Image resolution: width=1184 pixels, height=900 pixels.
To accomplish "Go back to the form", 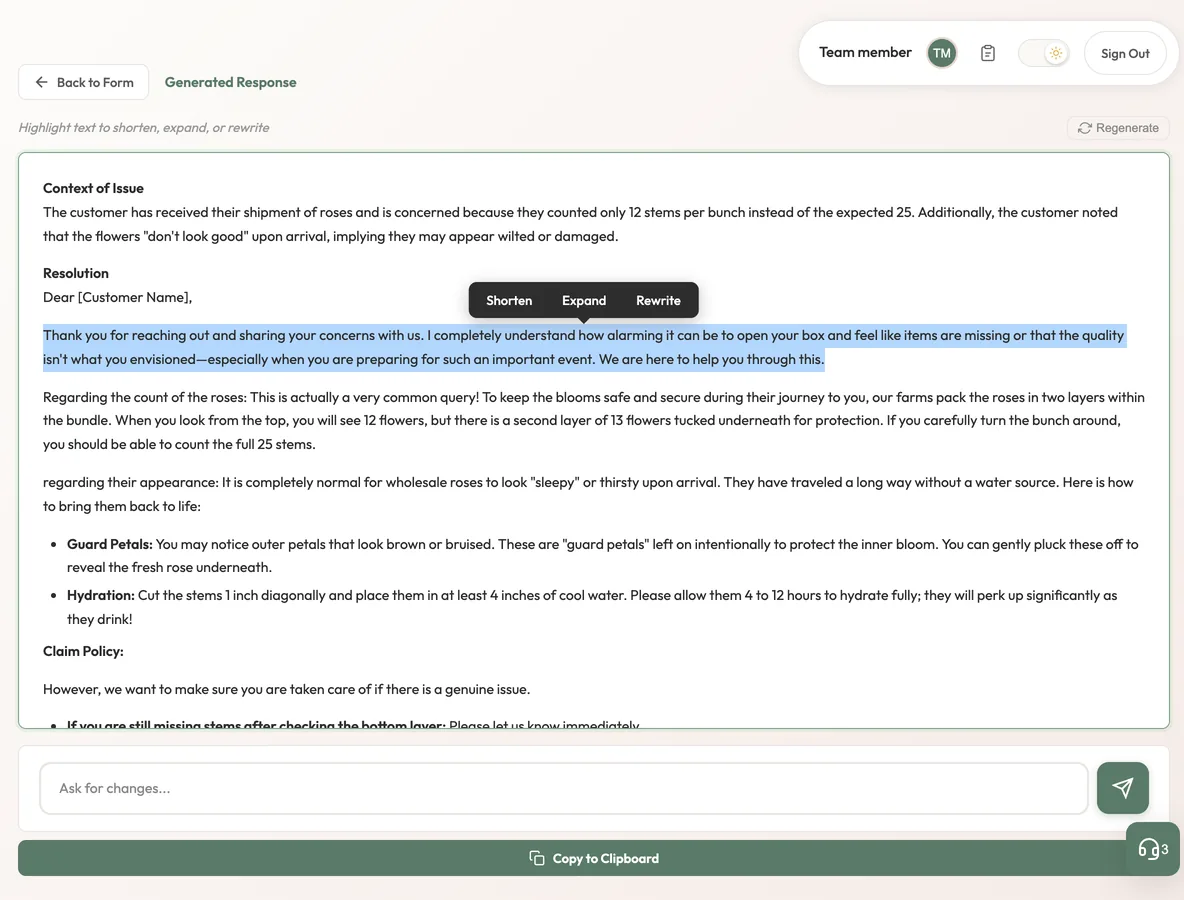I will coord(84,82).
